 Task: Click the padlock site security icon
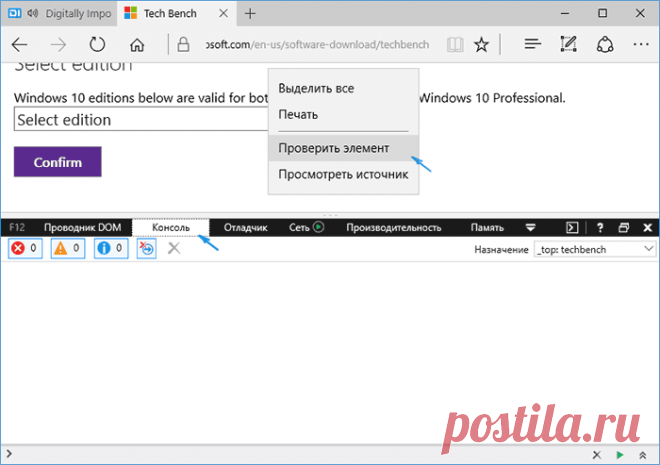(x=183, y=44)
